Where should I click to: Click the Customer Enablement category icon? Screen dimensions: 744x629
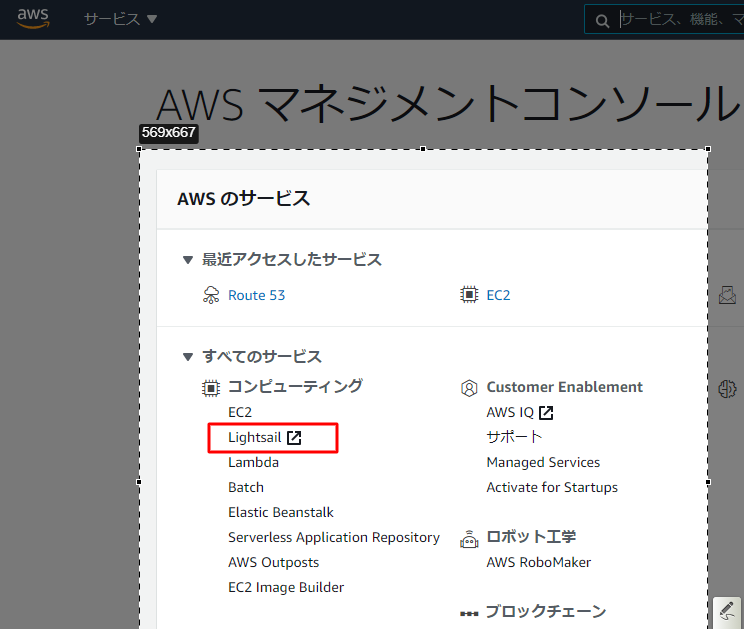coord(468,388)
